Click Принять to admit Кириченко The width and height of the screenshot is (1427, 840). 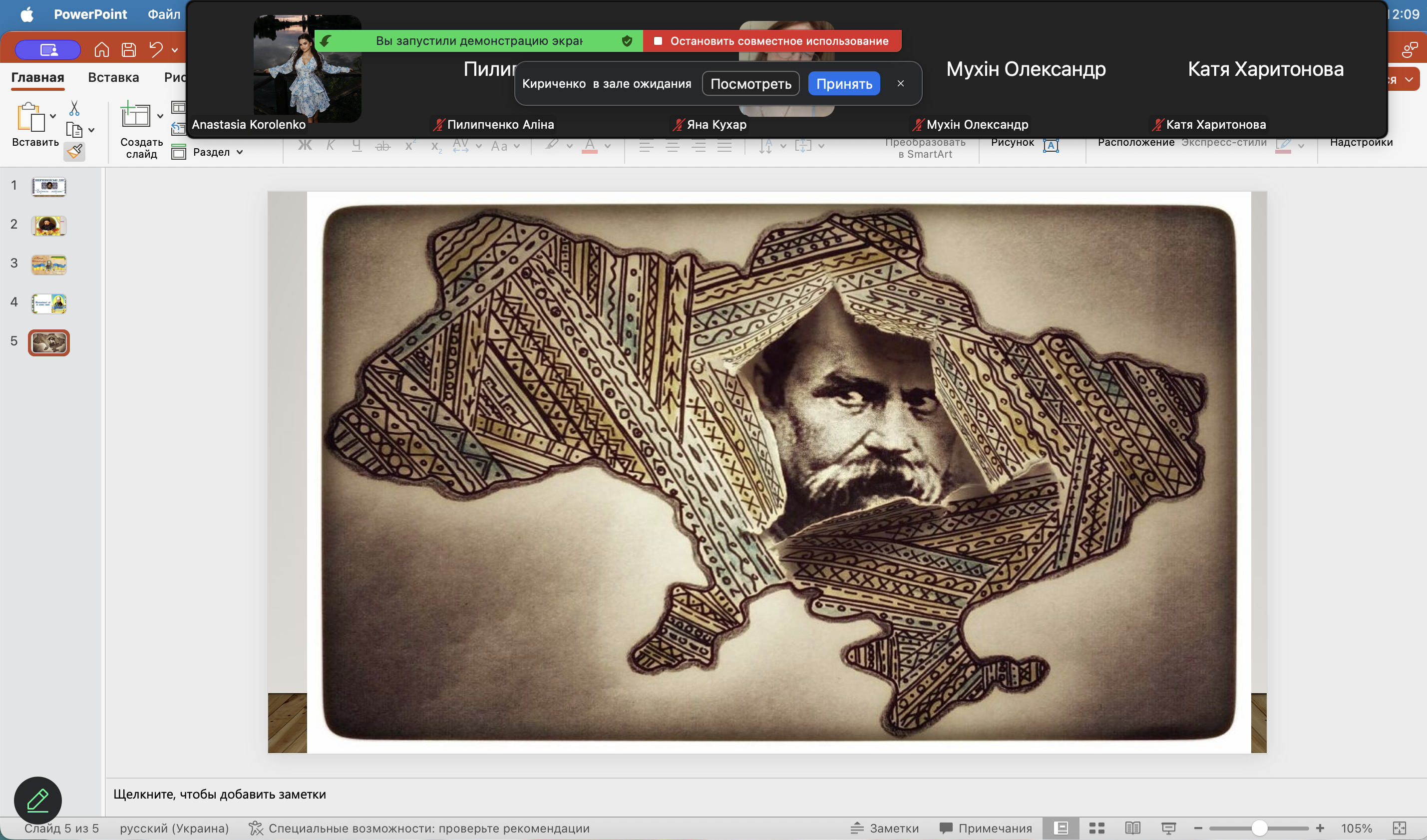pos(844,84)
